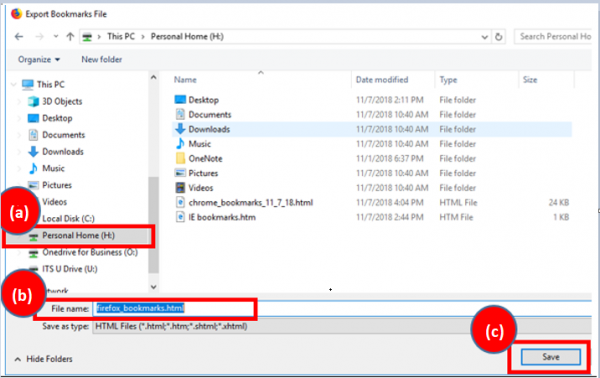Click the HTM File type cell
The height and width of the screenshot is (378, 600).
point(456,217)
